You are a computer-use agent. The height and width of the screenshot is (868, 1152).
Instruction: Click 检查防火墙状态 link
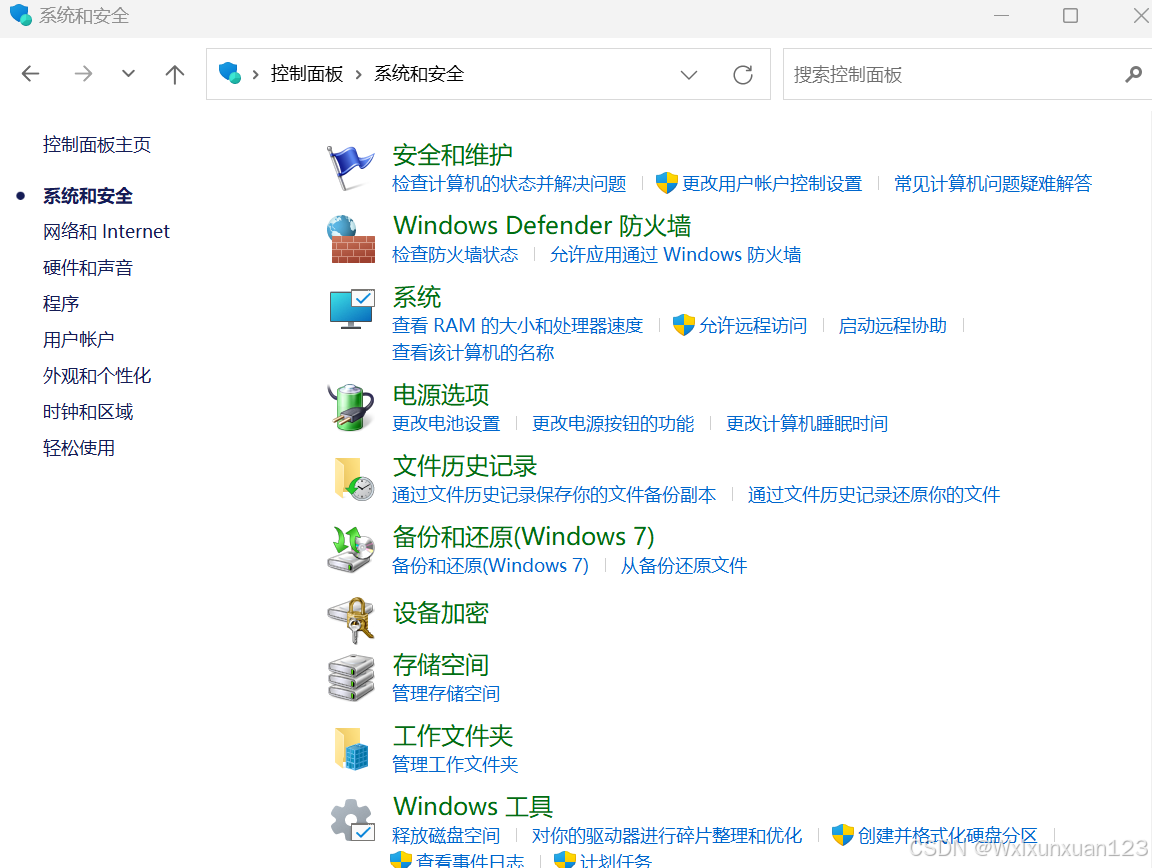(x=456, y=255)
